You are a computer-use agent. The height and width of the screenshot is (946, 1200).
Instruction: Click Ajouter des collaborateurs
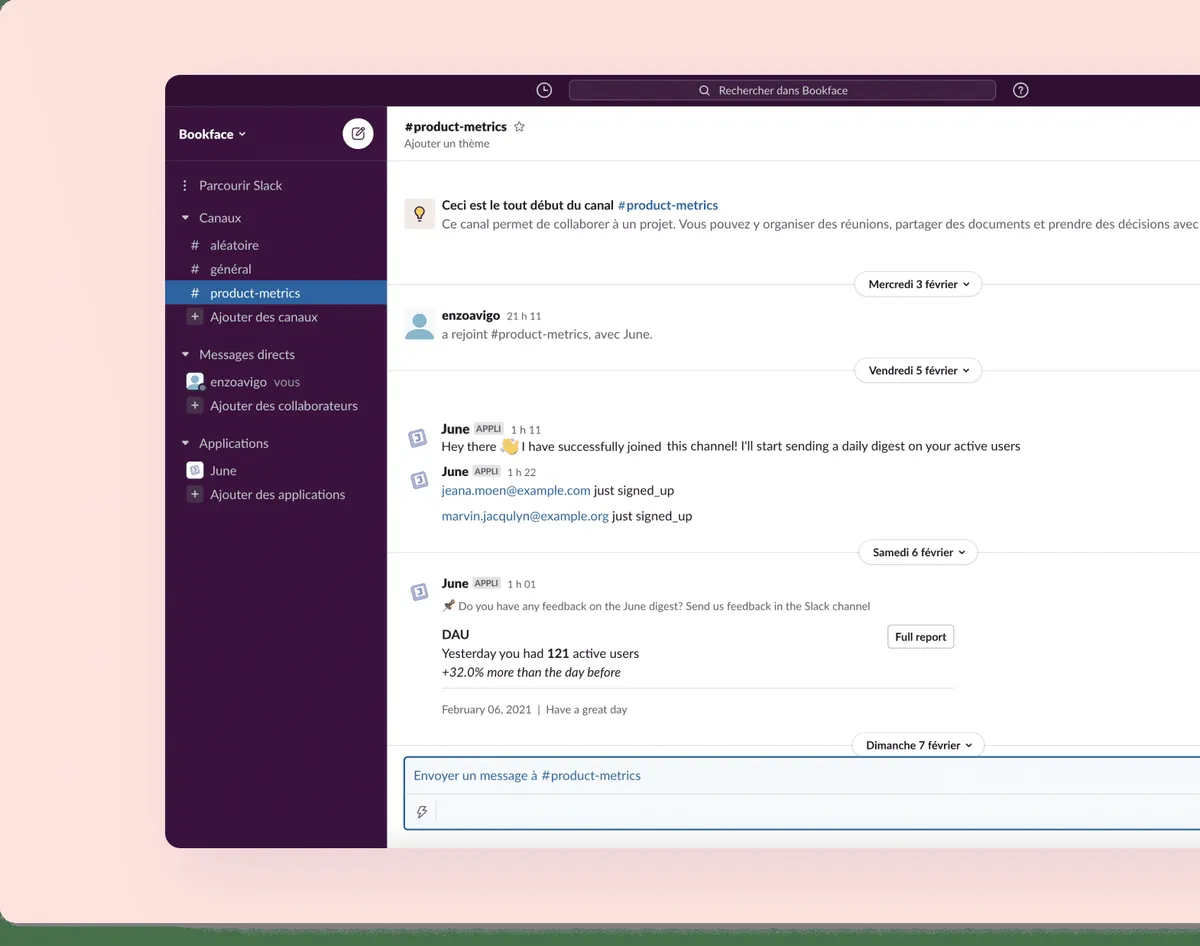tap(284, 406)
